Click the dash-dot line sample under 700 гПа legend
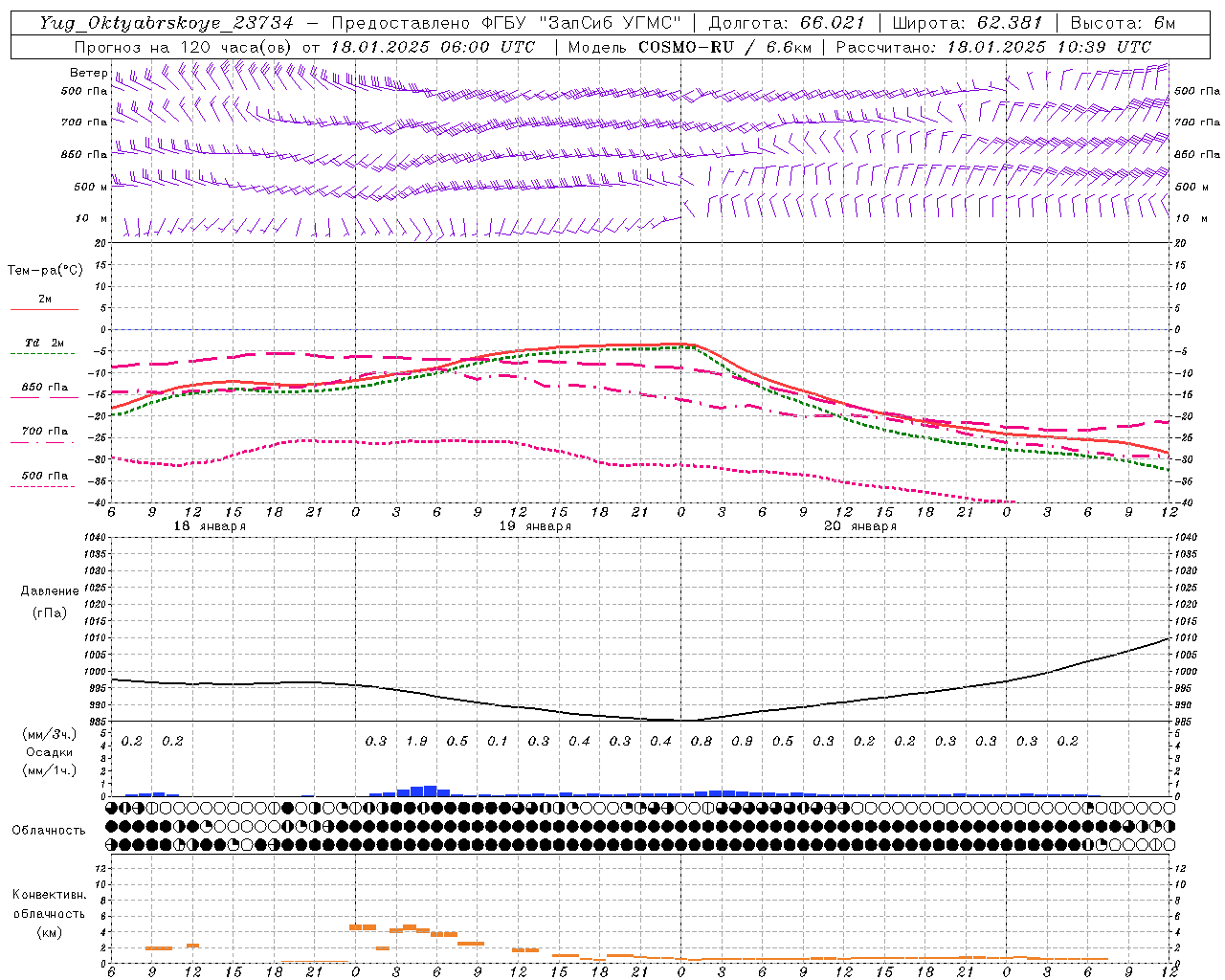Image resolution: width=1225 pixels, height=980 pixels. pos(44,443)
